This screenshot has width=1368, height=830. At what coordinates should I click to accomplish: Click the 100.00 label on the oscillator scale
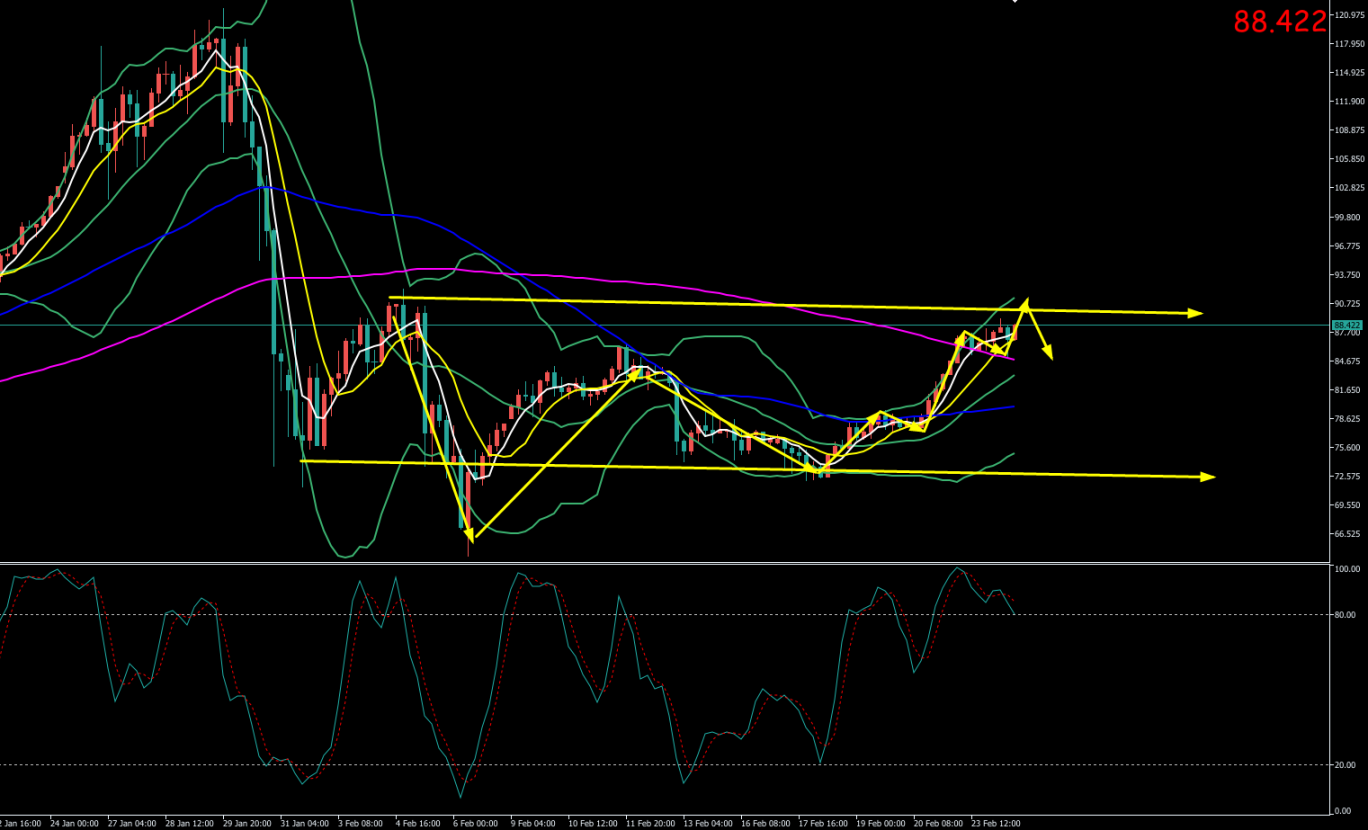(1347, 569)
